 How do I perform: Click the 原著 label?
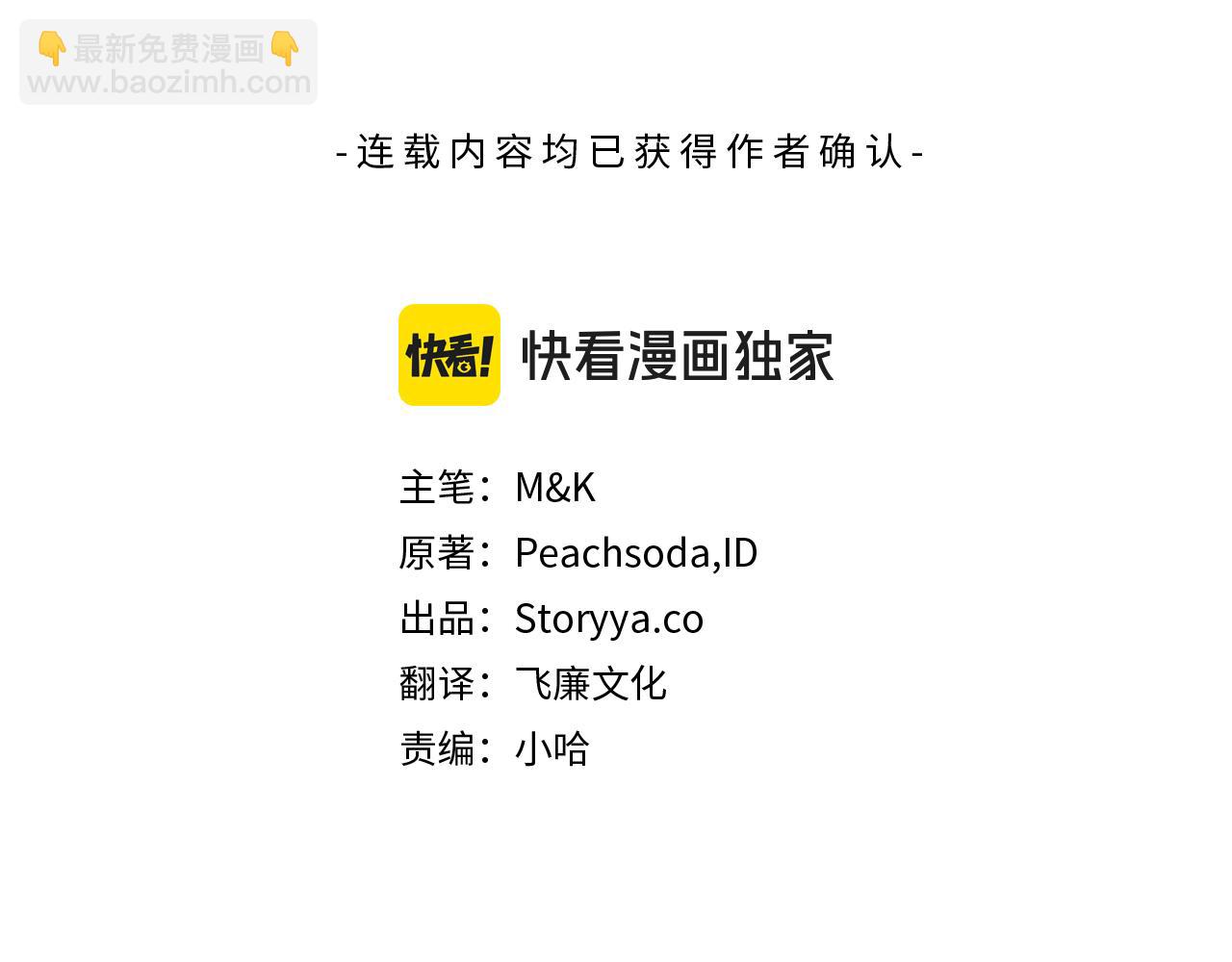coord(438,552)
